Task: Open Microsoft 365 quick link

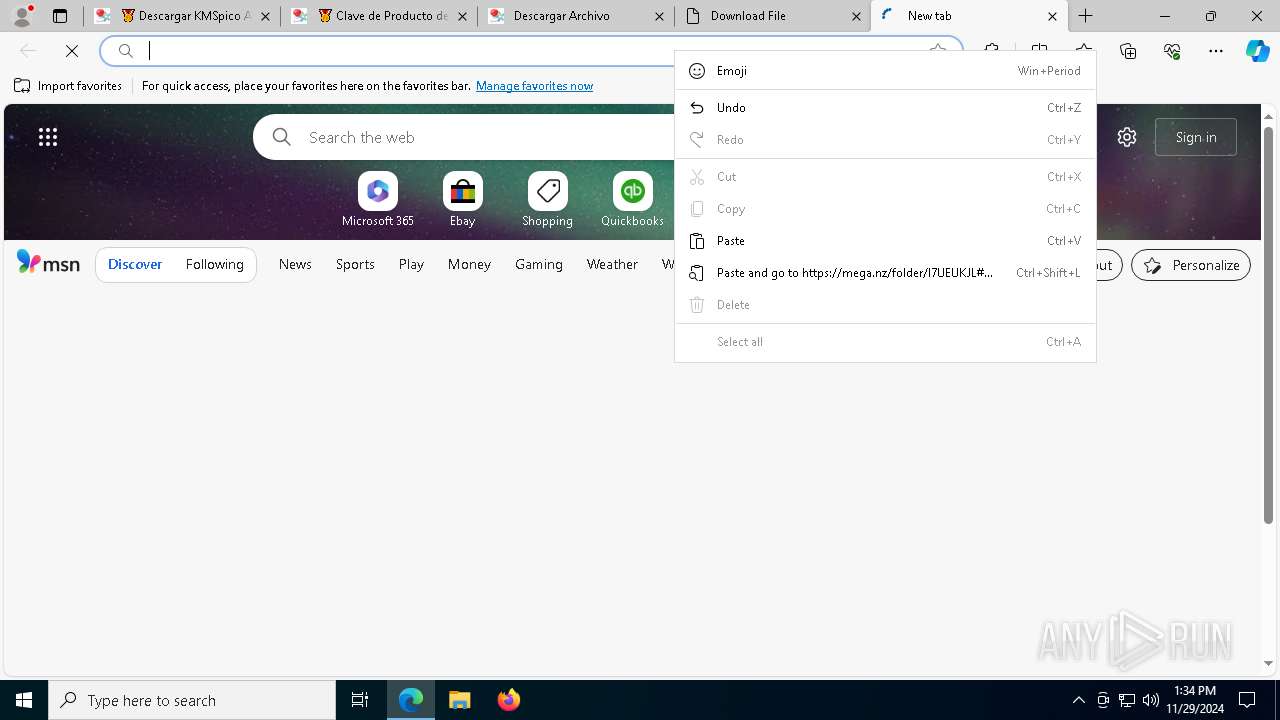Action: coord(378,200)
